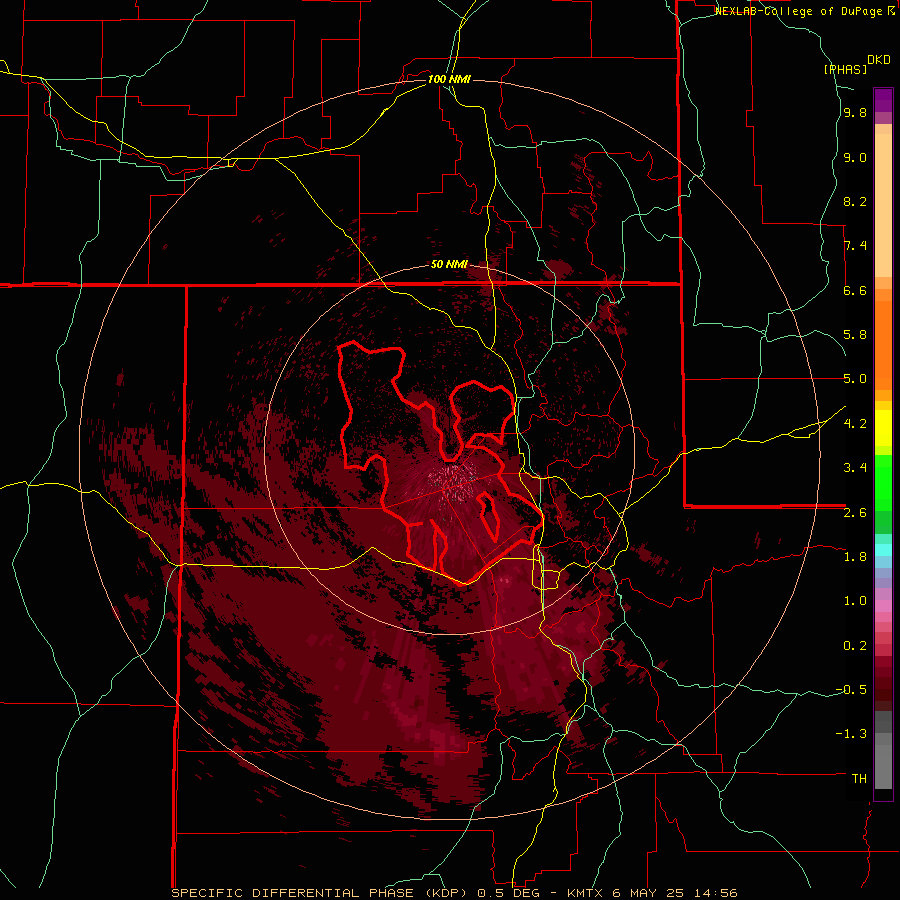
Task: Click the 4.2 value on the scale
Action: tap(855, 424)
